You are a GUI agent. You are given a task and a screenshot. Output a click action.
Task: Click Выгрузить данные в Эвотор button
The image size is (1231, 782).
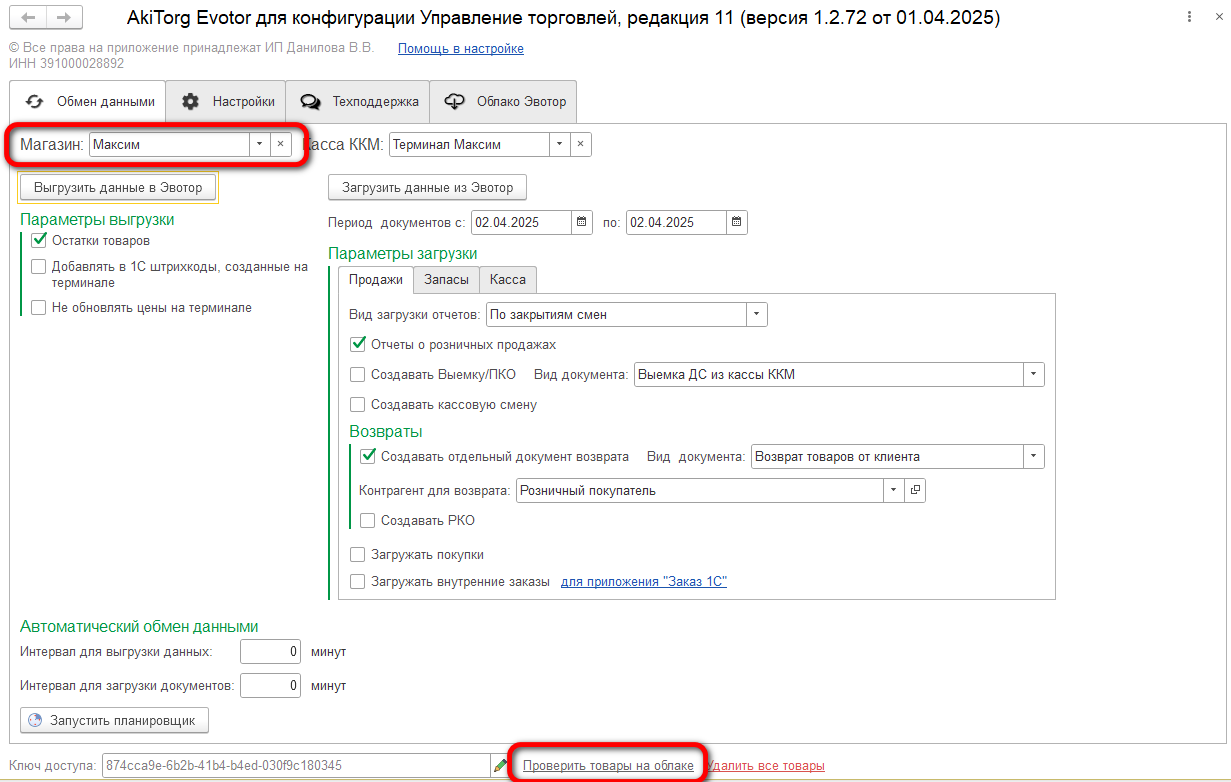118,187
